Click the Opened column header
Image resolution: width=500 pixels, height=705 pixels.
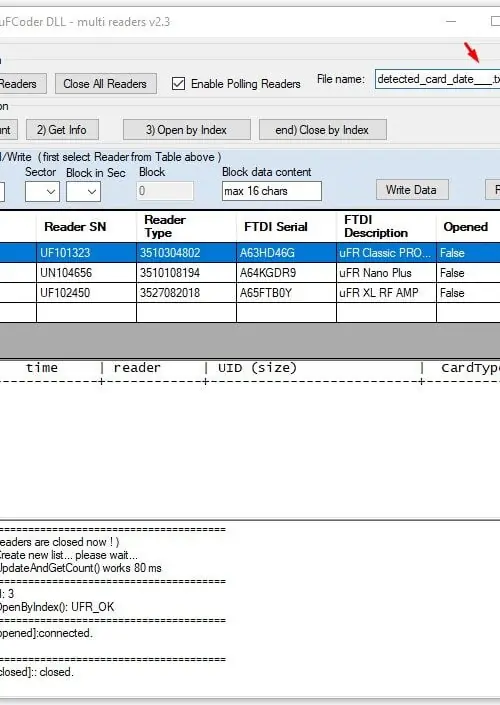point(468,227)
